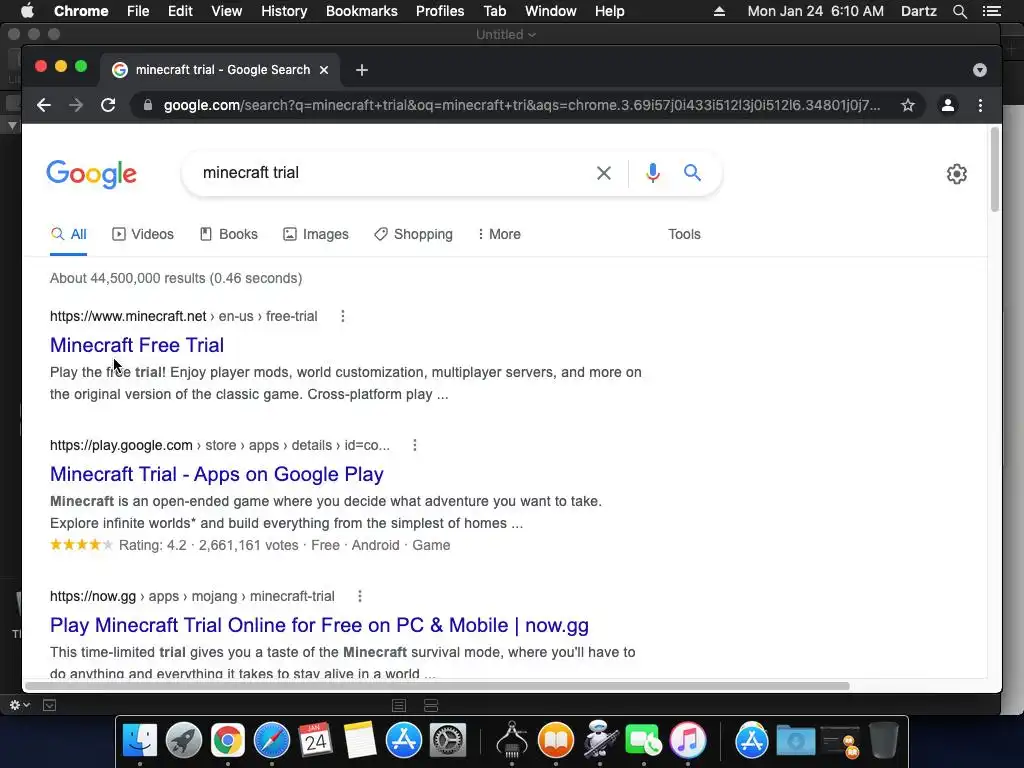This screenshot has height=768, width=1024.
Task: Open Minecraft Trial - Apps on Google Play
Action: point(217,474)
